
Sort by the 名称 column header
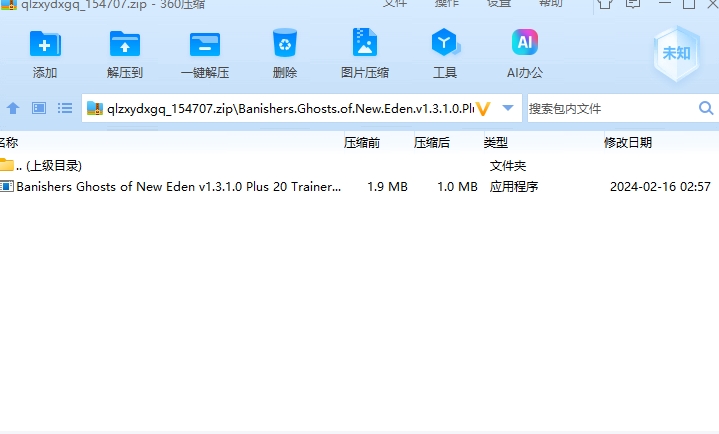pos(9,143)
